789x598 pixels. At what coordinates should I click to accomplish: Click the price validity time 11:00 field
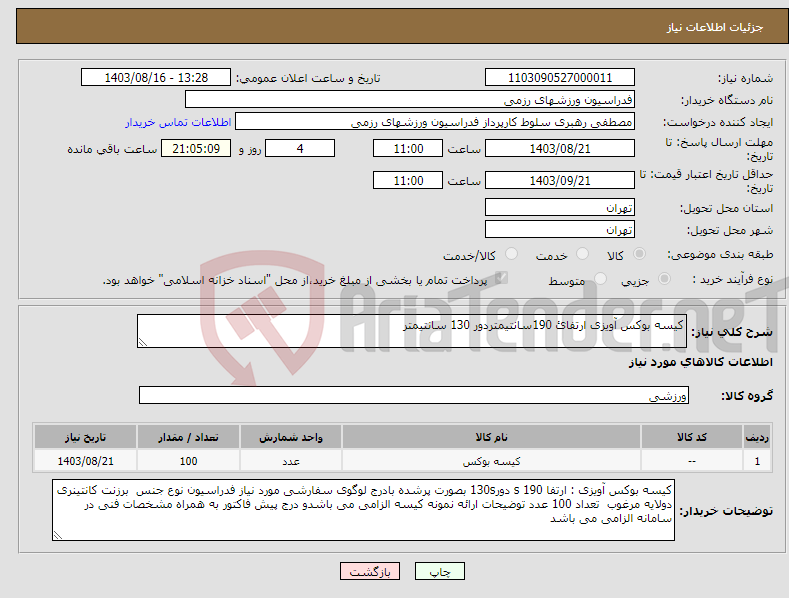pyautogui.click(x=408, y=180)
